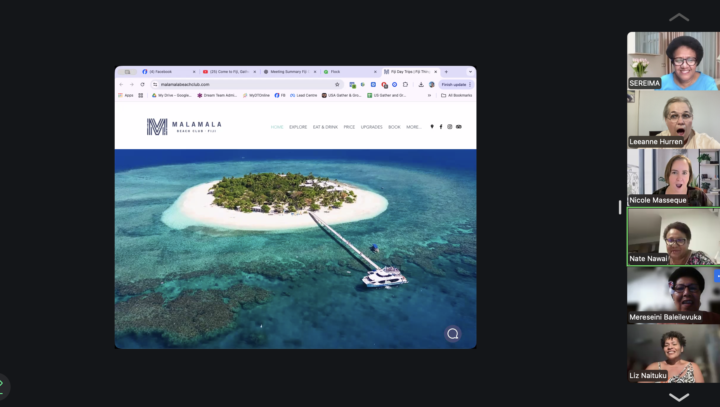Open the Extensions puzzle icon

[405, 85]
